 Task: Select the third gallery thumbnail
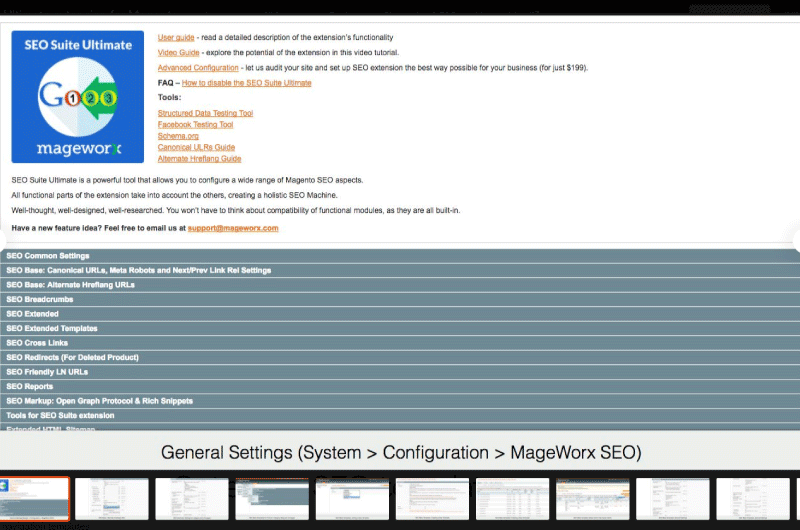(x=192, y=499)
